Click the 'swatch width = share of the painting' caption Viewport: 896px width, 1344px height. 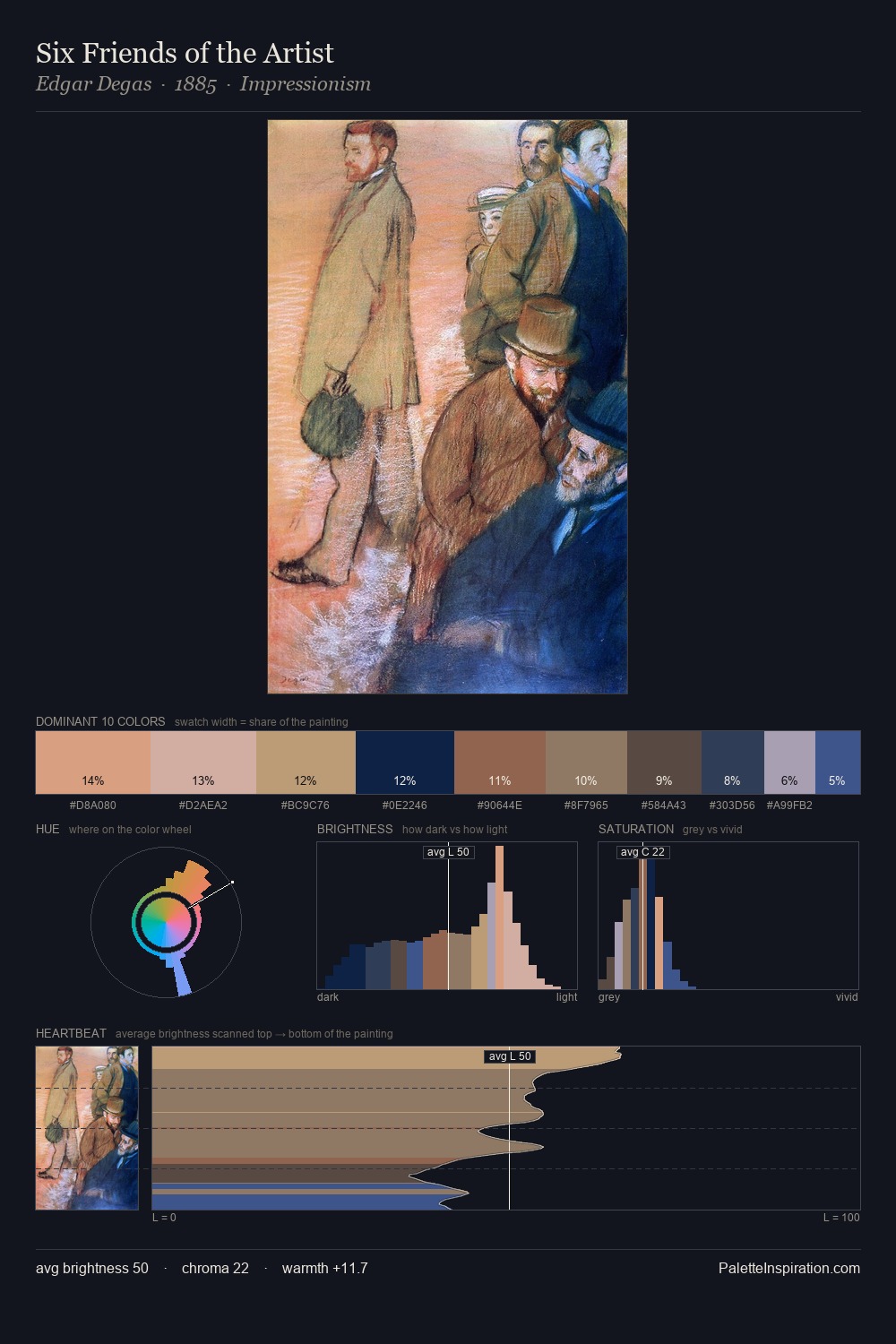tap(262, 722)
